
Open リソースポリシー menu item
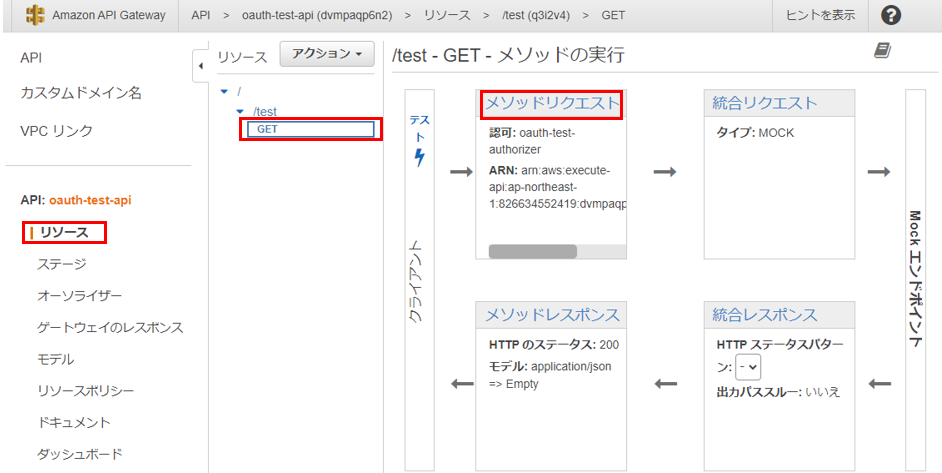coord(85,391)
